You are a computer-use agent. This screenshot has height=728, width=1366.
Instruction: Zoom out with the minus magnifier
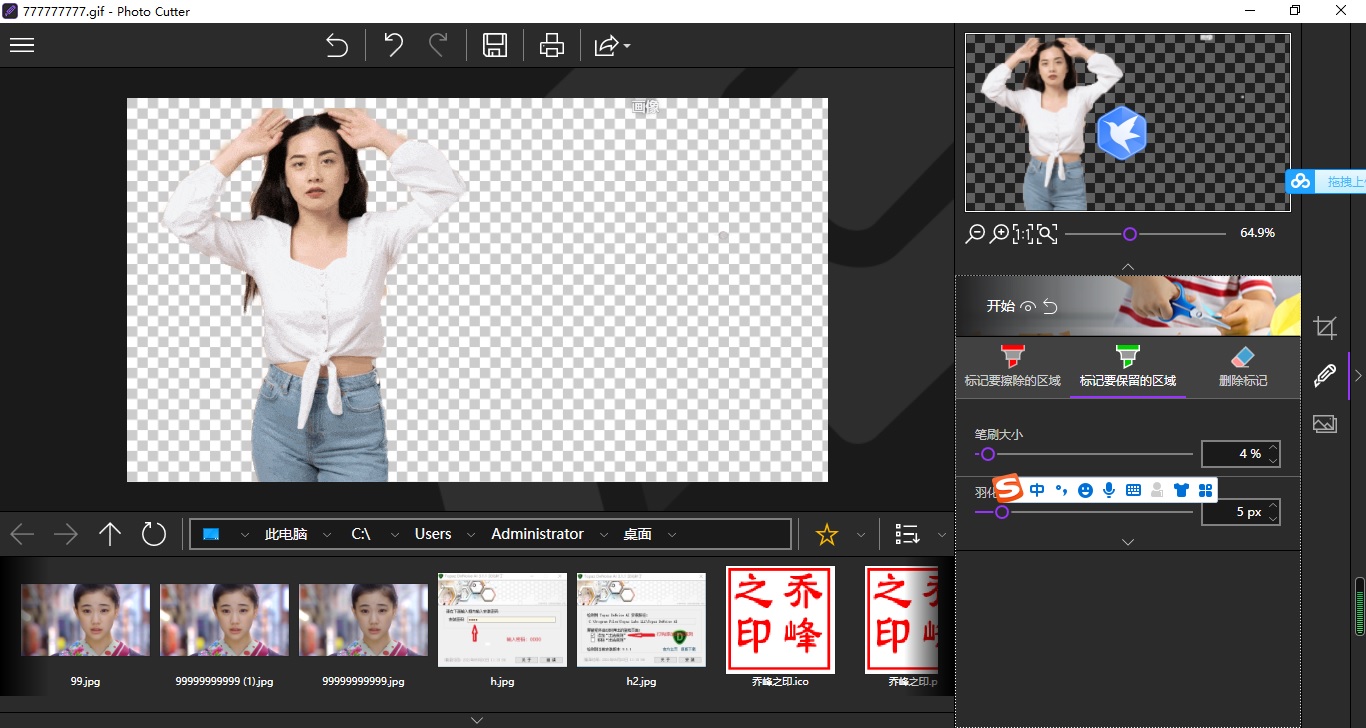(x=975, y=234)
